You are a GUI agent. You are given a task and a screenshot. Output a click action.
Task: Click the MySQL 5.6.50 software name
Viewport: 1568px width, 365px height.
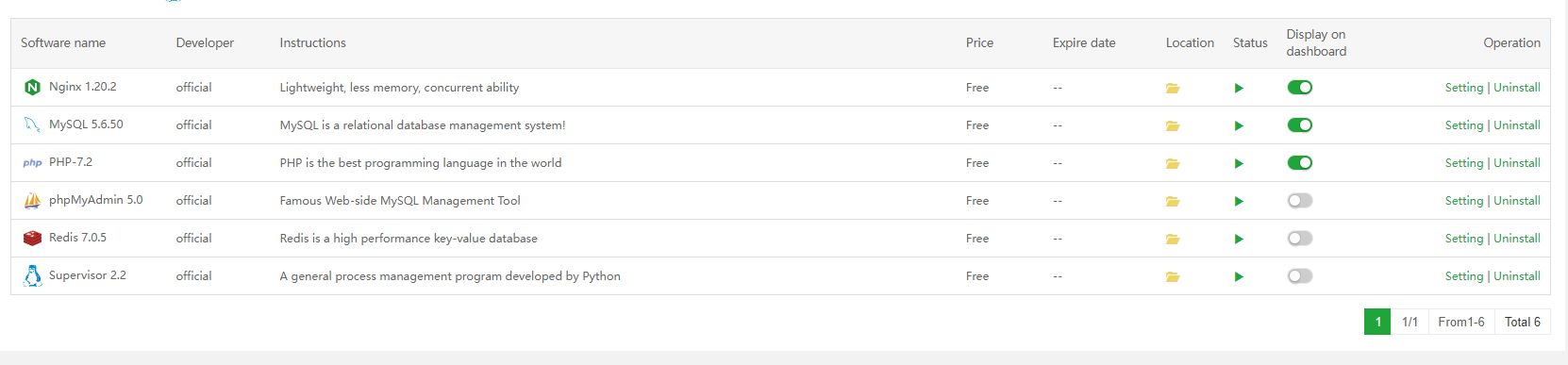pos(86,124)
